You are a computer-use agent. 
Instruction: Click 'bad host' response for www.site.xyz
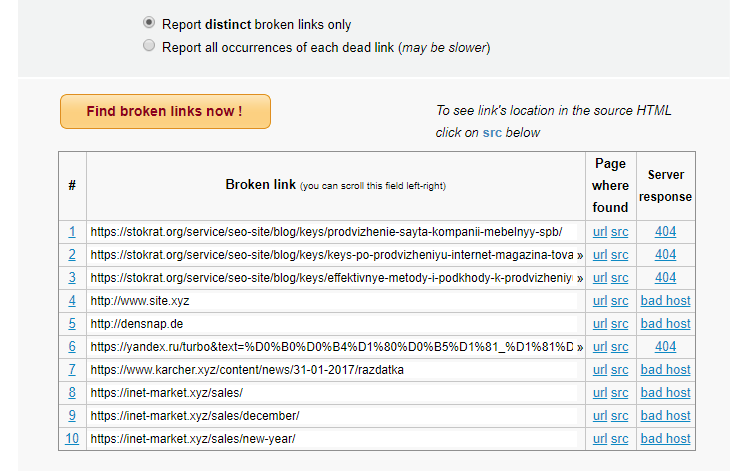click(665, 300)
